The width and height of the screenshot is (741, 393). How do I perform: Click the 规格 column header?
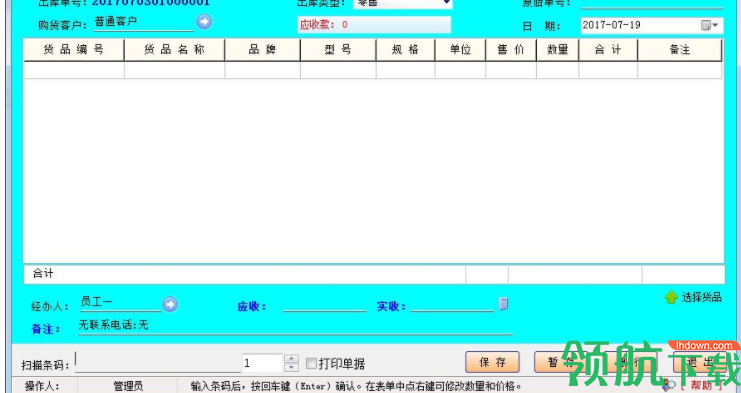coord(405,50)
